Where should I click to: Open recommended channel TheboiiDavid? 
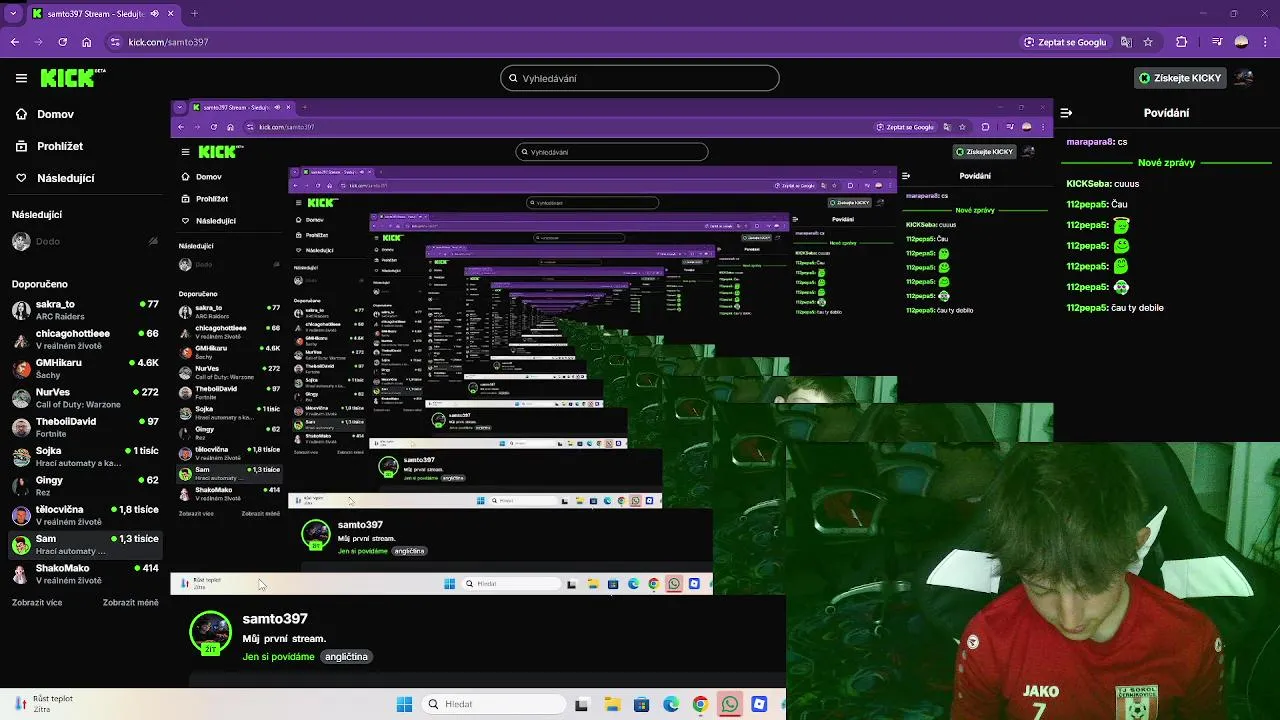(x=84, y=427)
